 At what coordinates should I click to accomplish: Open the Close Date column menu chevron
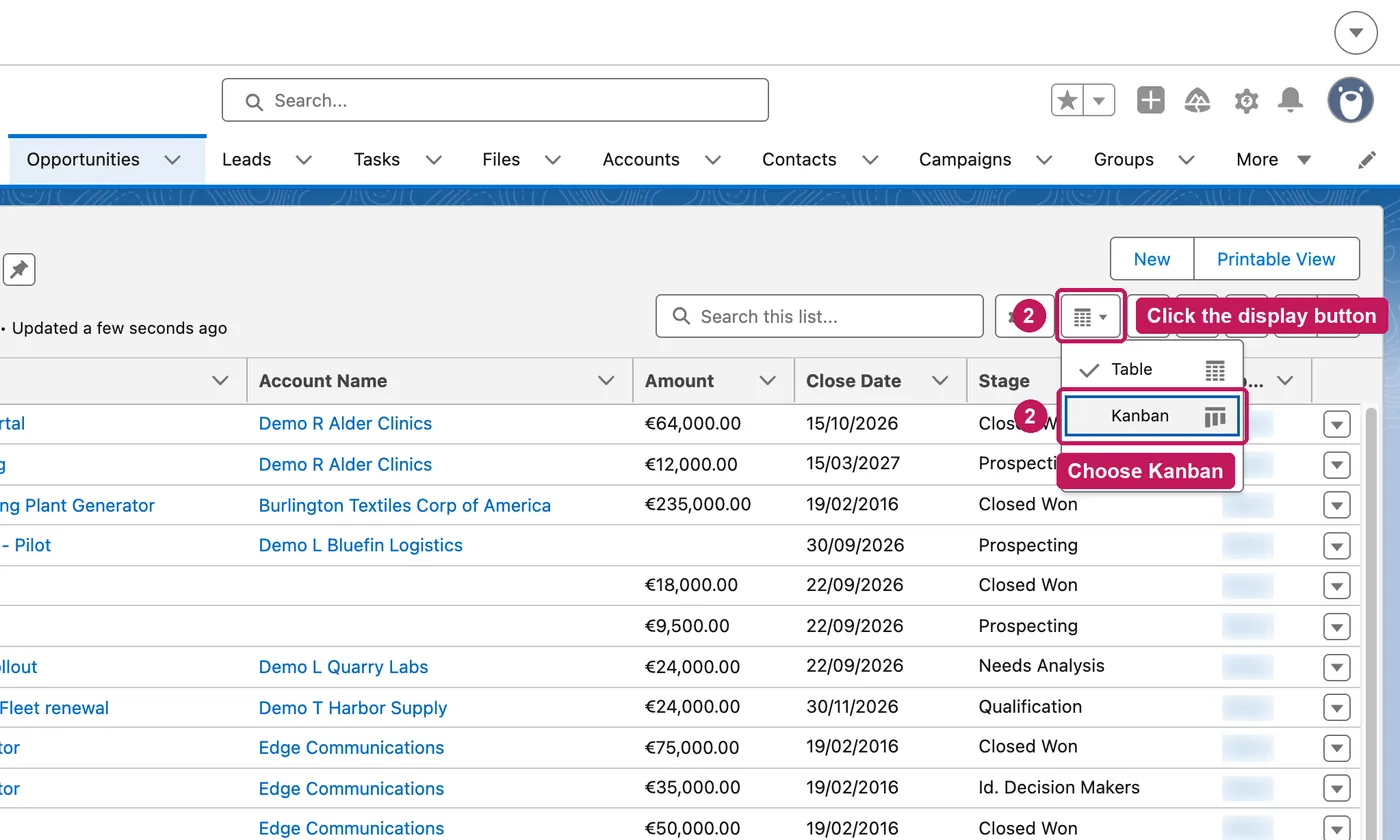[x=940, y=381]
